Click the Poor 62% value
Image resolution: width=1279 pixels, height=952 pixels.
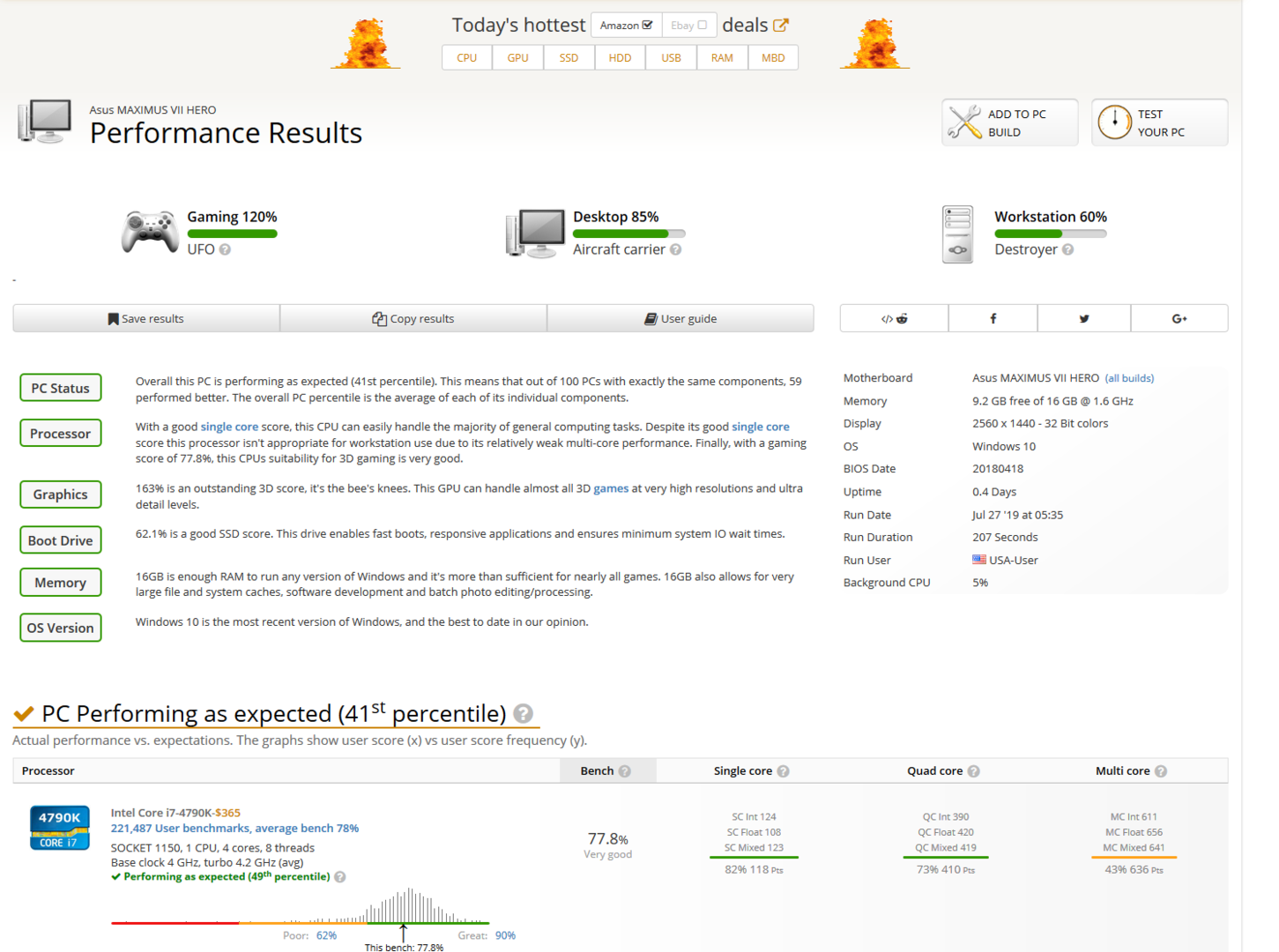coord(326,935)
